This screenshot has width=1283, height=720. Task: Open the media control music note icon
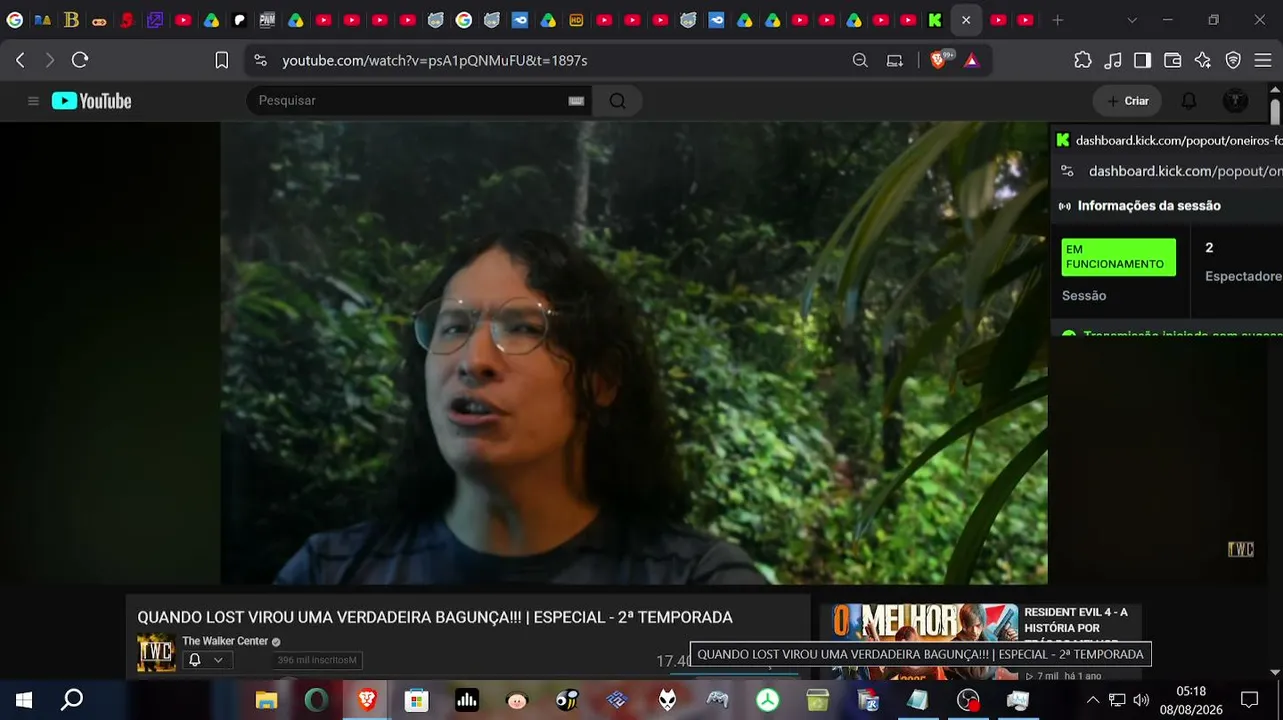[1113, 60]
